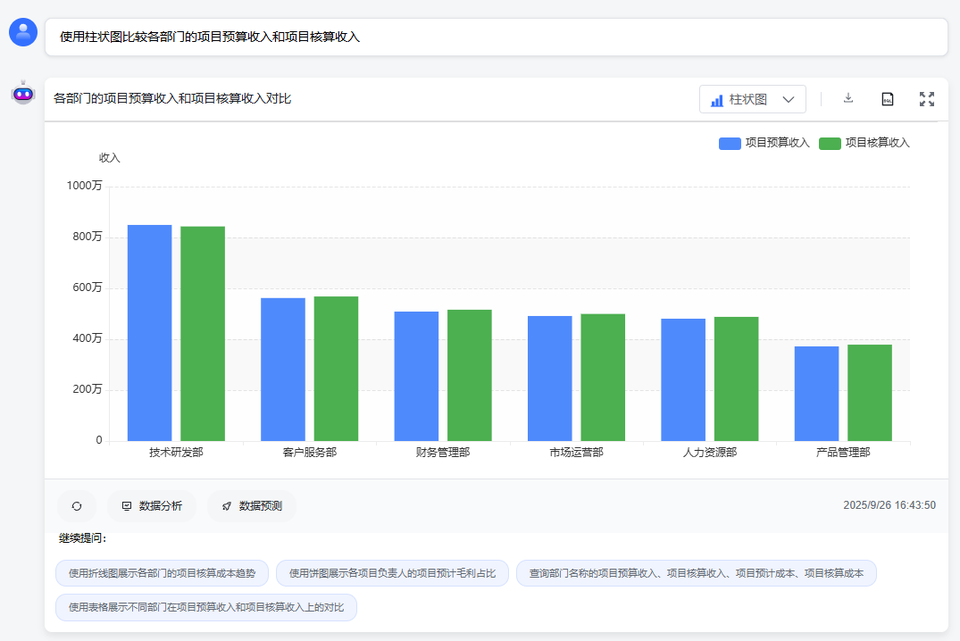The width and height of the screenshot is (960, 641).
Task: Click the 技术研发部 axis label
Action: pos(176,452)
